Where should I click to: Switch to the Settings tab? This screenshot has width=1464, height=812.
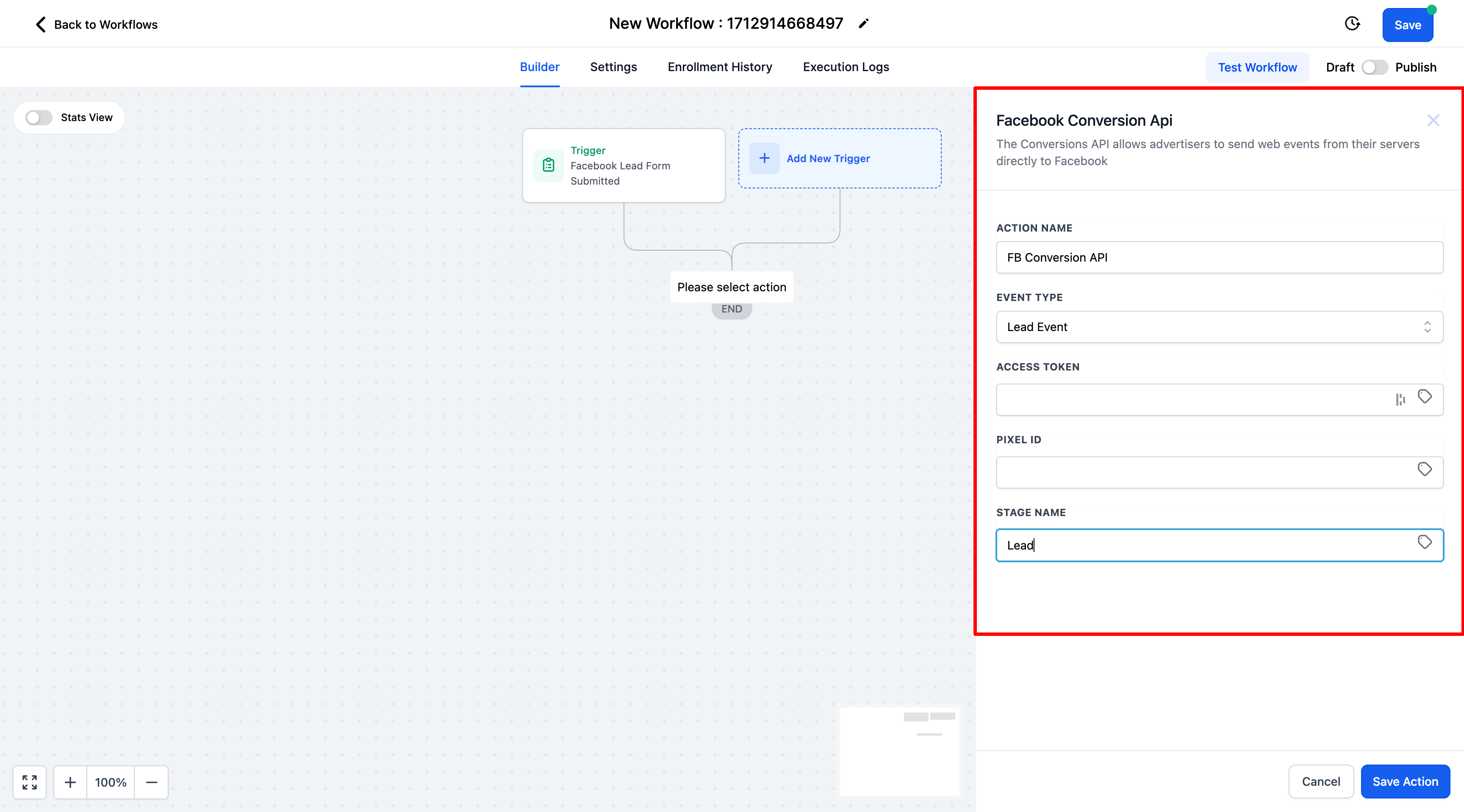(613, 67)
